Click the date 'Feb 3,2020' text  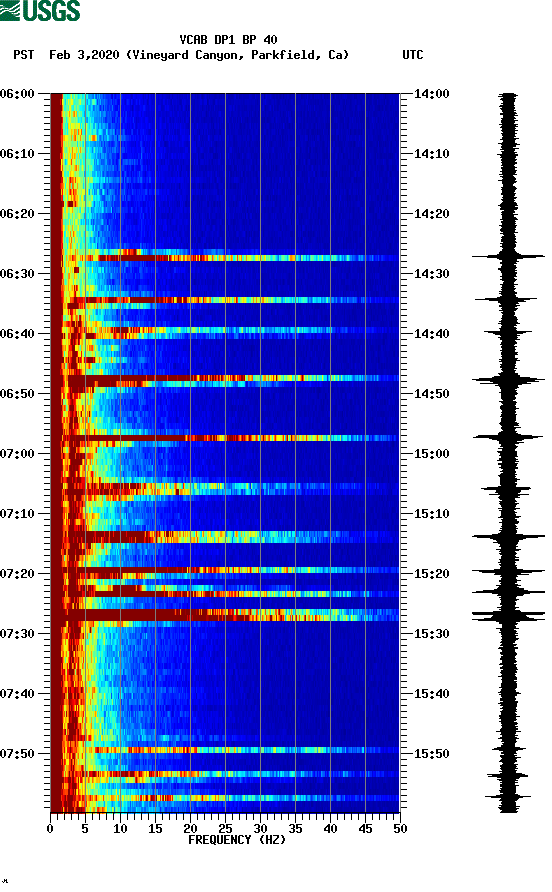click(84, 55)
